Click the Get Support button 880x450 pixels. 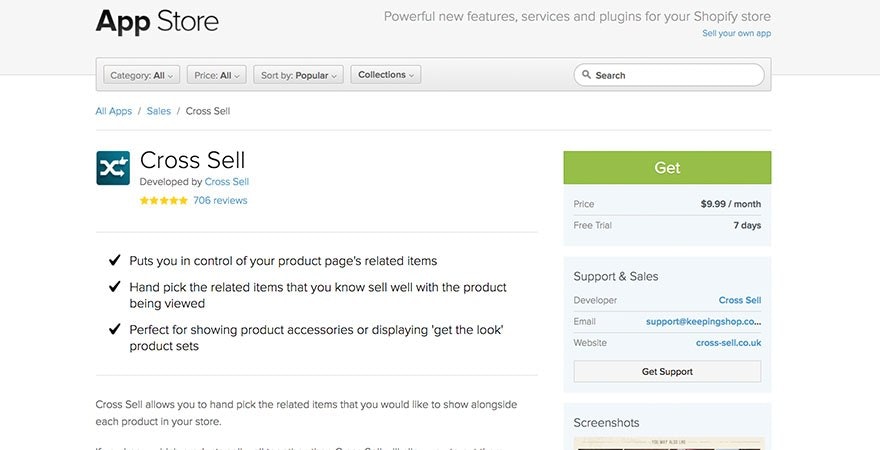[667, 371]
